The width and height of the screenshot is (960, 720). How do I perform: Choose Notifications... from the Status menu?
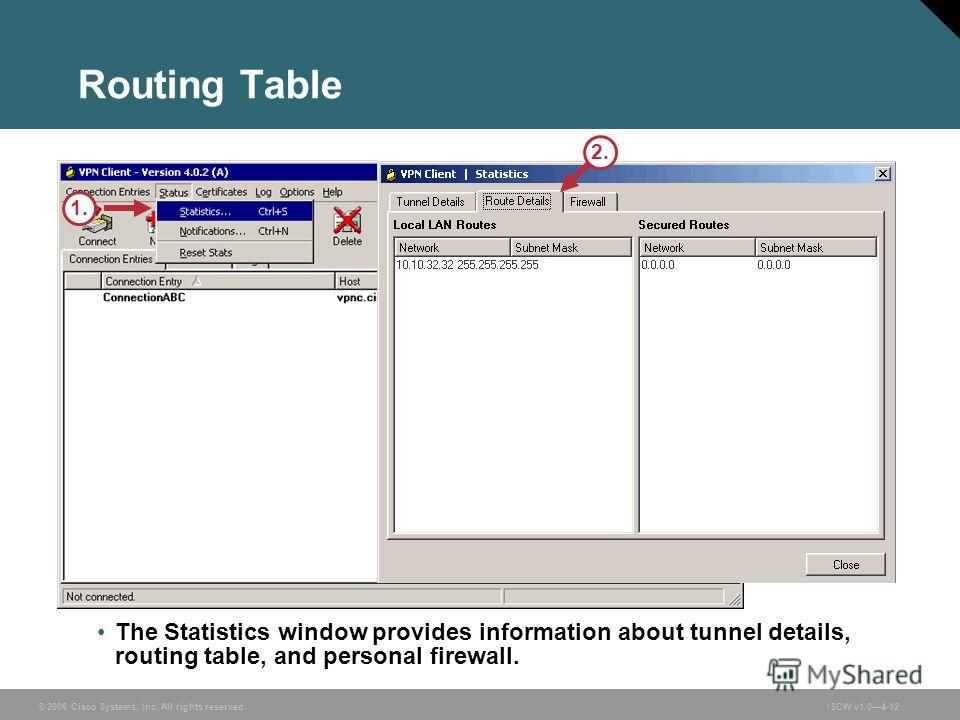pos(235,231)
